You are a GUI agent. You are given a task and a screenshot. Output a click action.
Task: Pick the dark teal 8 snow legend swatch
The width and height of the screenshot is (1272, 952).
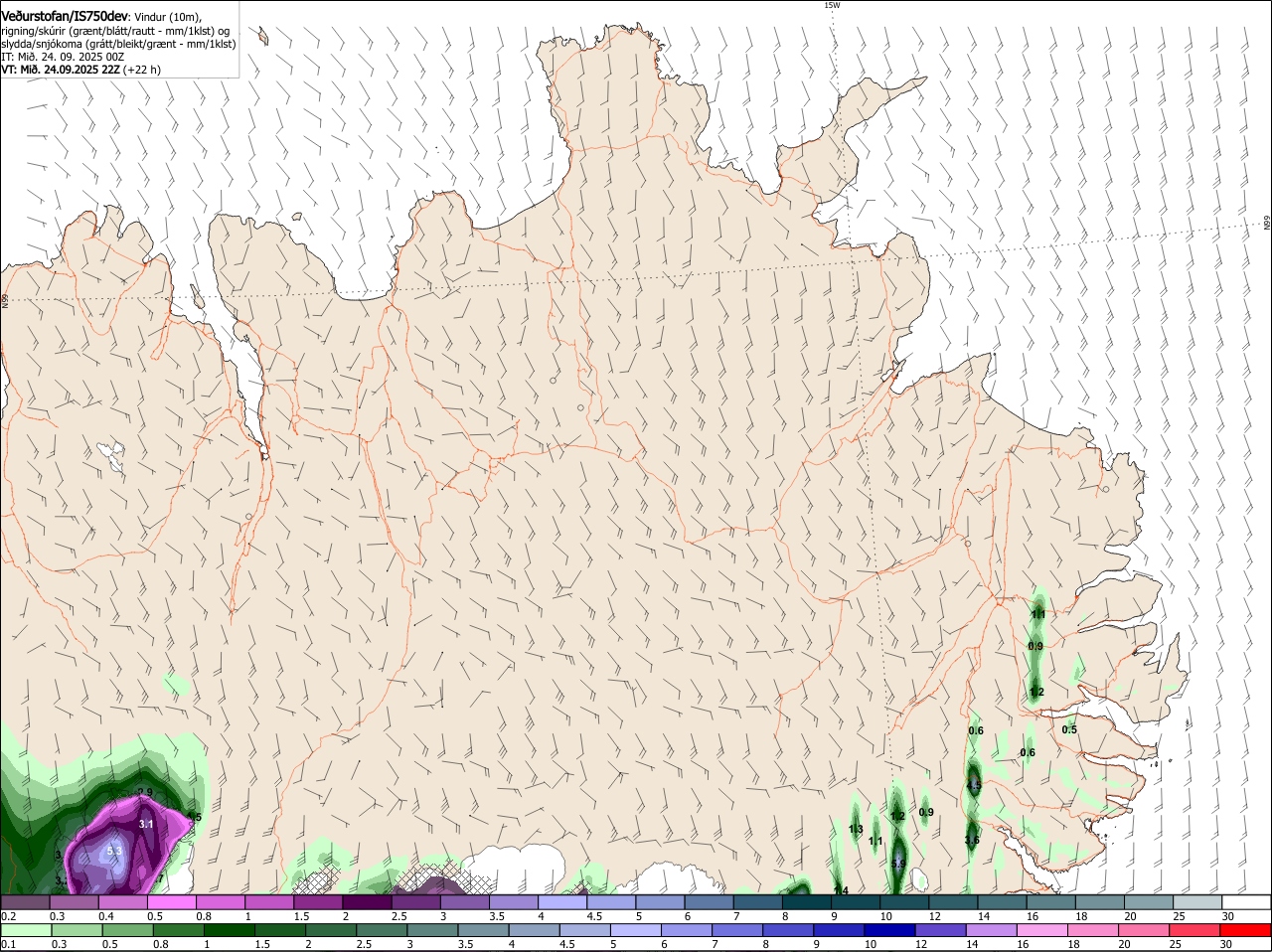[807, 901]
